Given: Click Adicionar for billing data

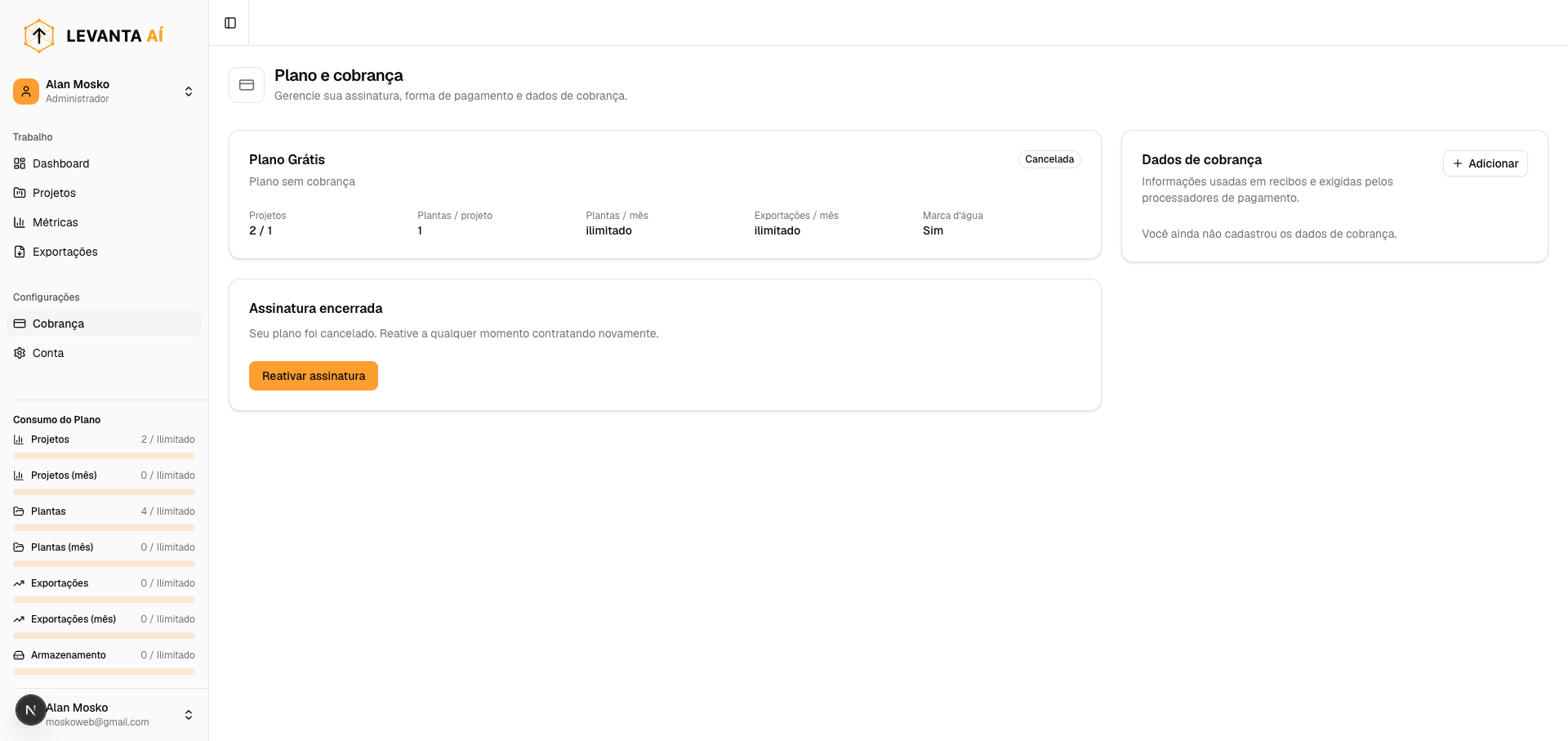Looking at the screenshot, I should [1486, 163].
